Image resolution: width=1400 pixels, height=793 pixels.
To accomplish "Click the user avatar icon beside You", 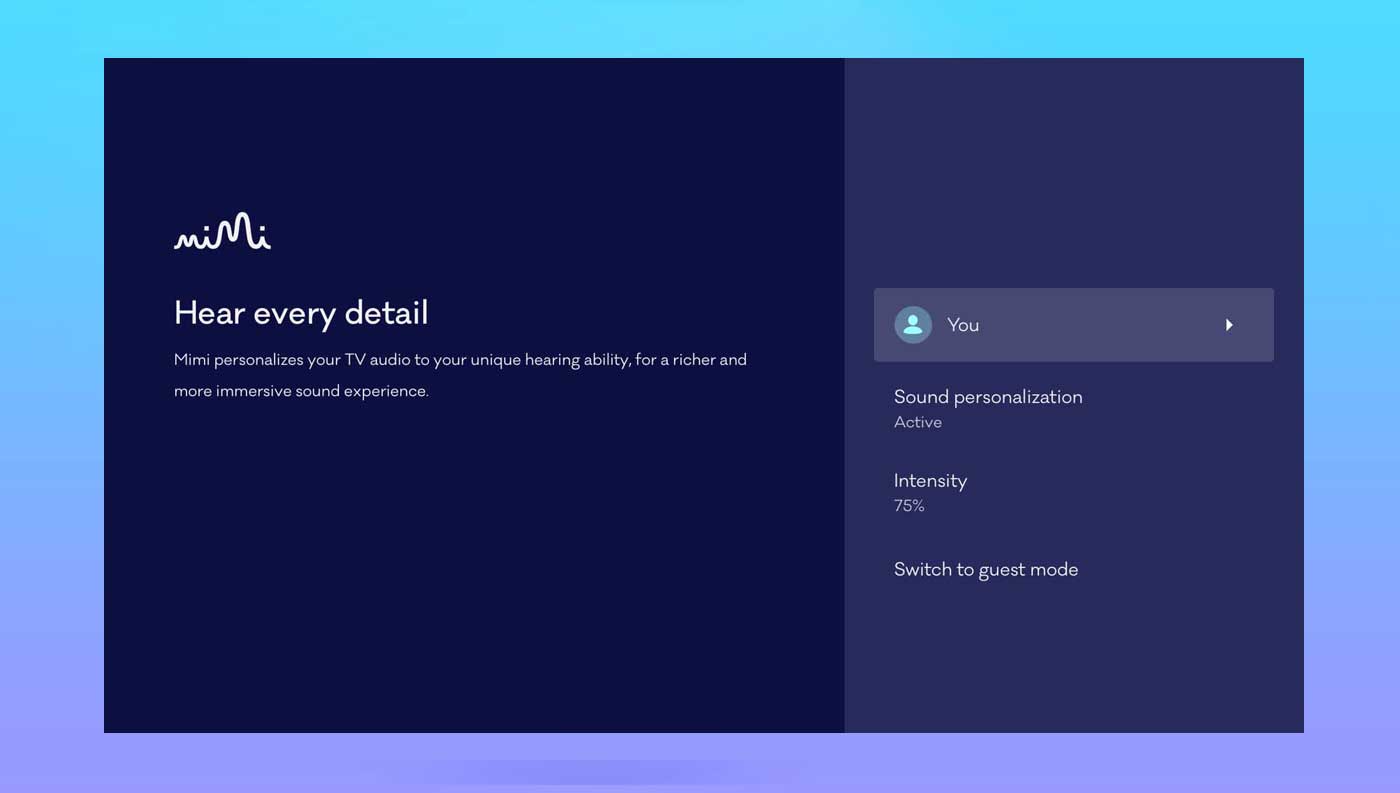I will tap(912, 325).
